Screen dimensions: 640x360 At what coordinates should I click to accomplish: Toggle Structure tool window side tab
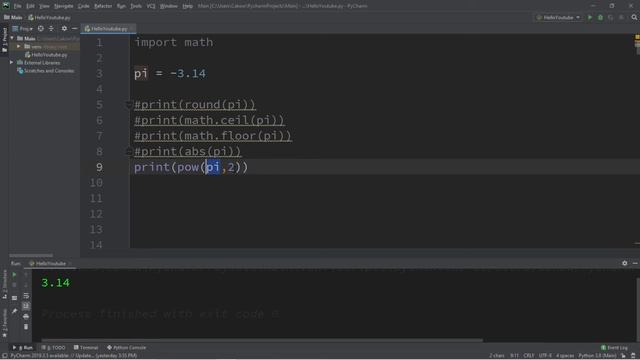pyautogui.click(x=4, y=284)
